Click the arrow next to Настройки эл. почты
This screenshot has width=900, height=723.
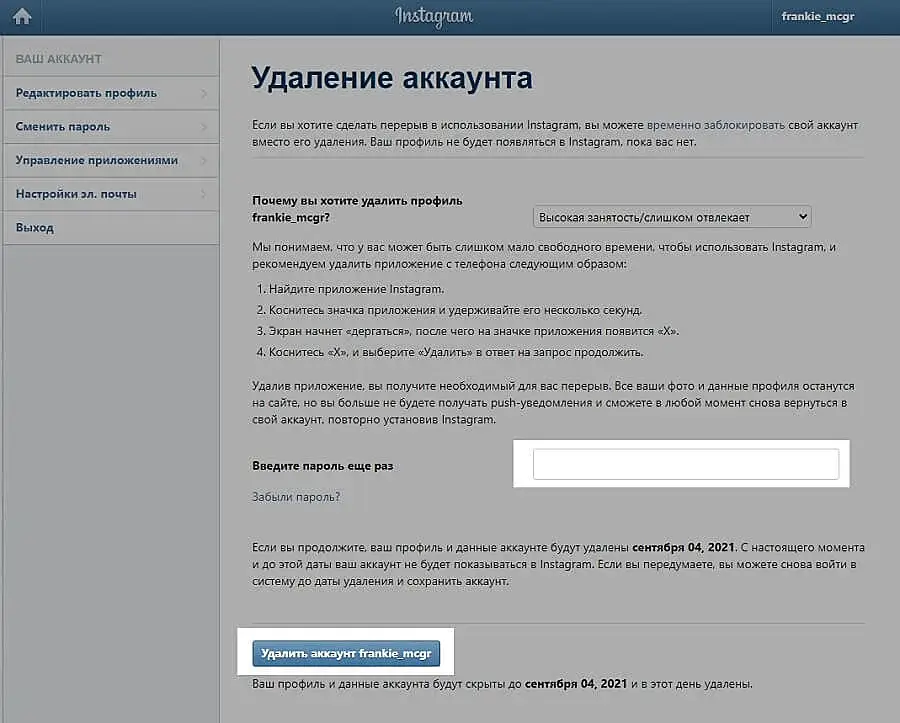[x=204, y=194]
